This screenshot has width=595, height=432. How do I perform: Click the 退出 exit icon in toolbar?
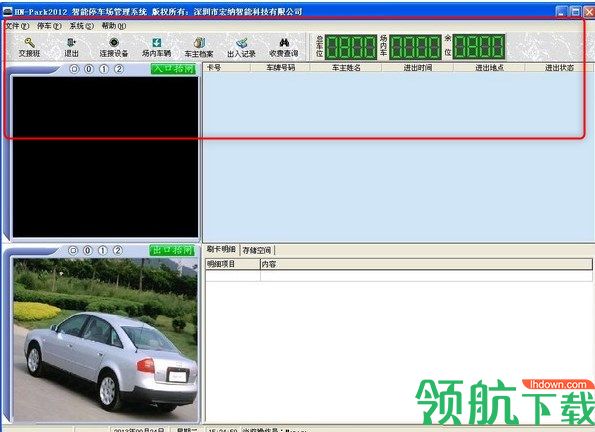(71, 42)
